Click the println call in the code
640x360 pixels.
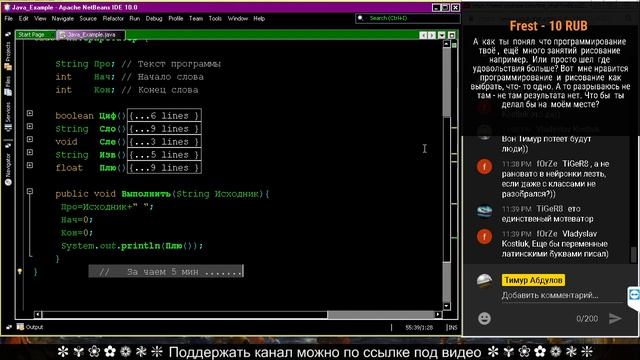141,246
